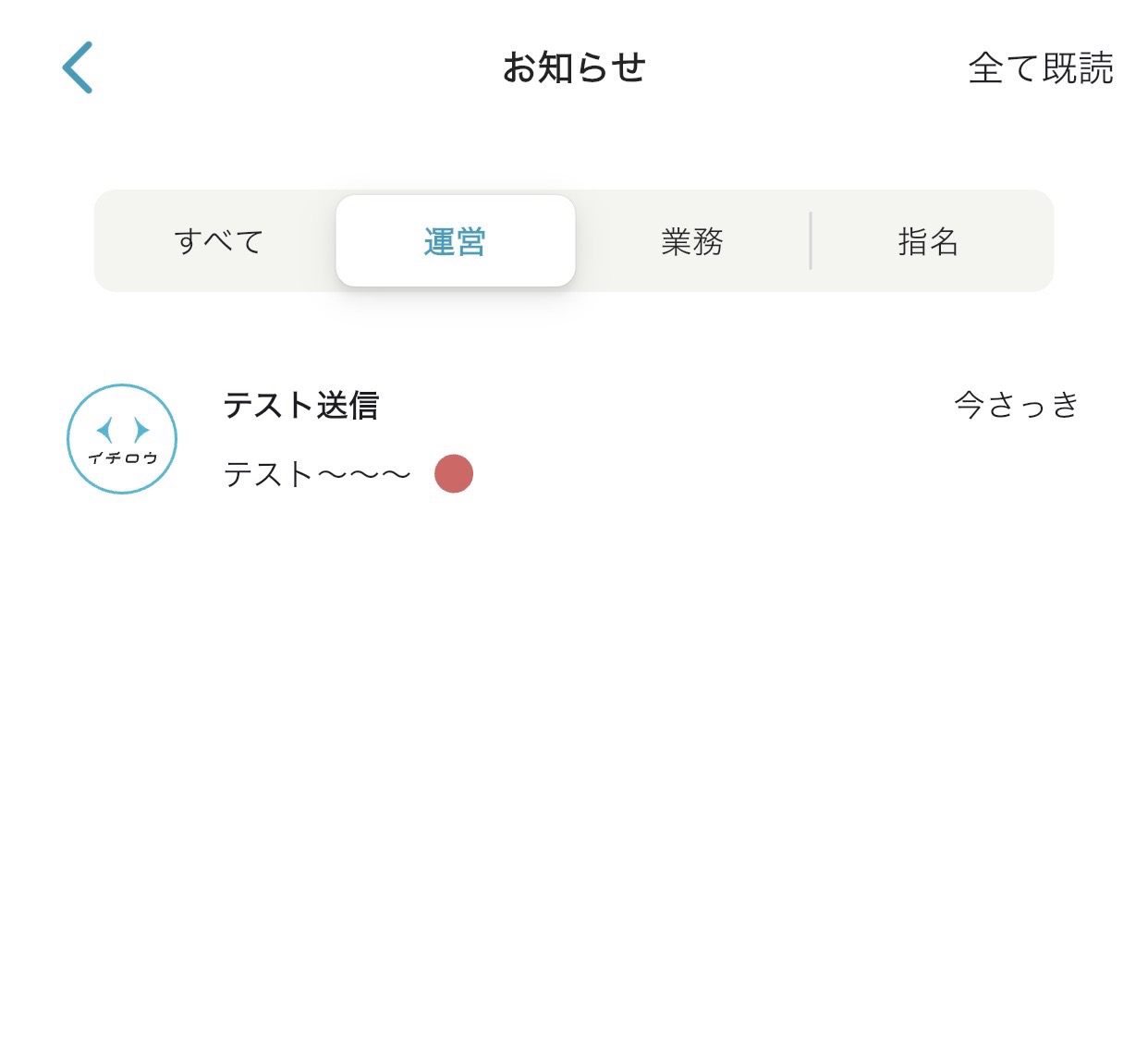This screenshot has height=1049, width=1148.
Task: Open the 業務 tab
Action: click(692, 241)
